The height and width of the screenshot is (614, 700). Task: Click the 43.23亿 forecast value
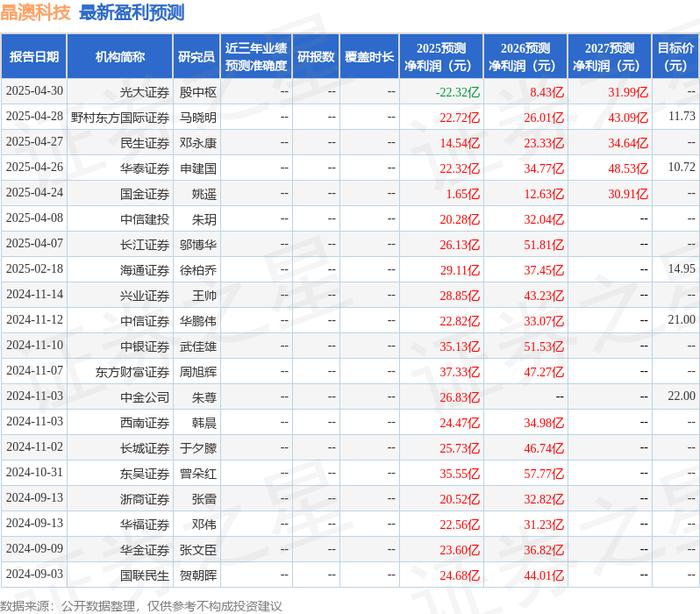(544, 296)
